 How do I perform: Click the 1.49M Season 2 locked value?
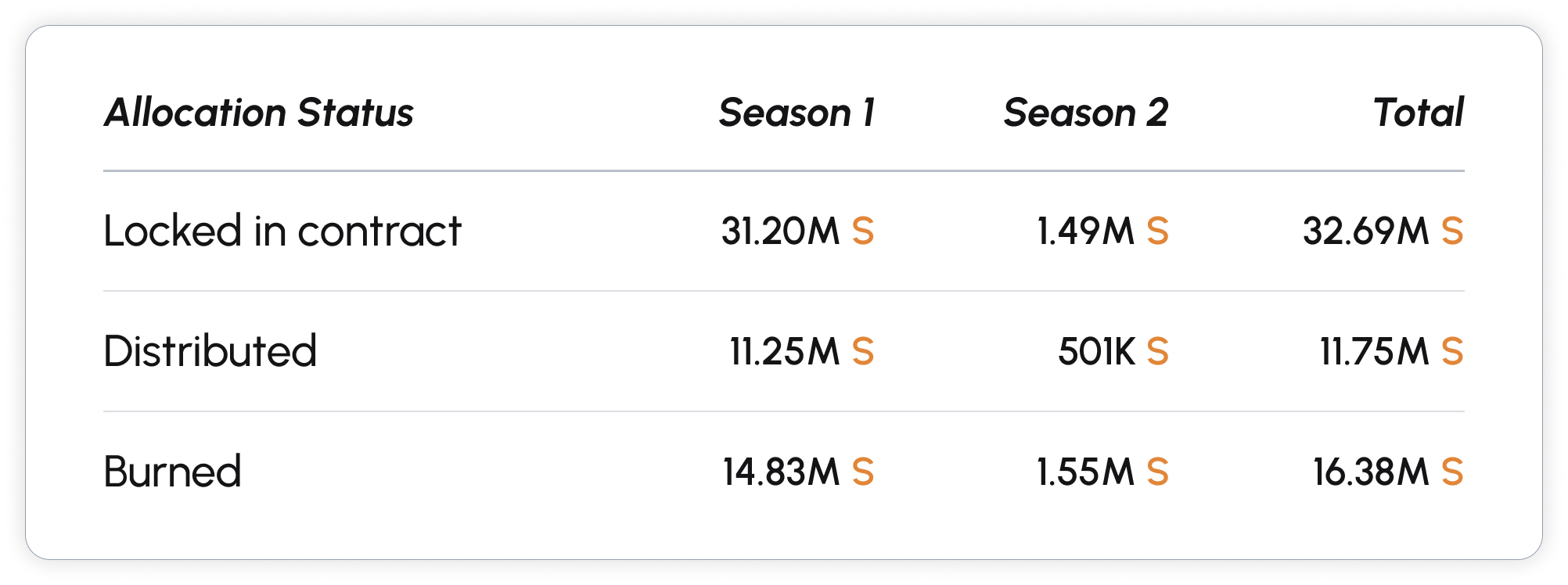[1085, 231]
